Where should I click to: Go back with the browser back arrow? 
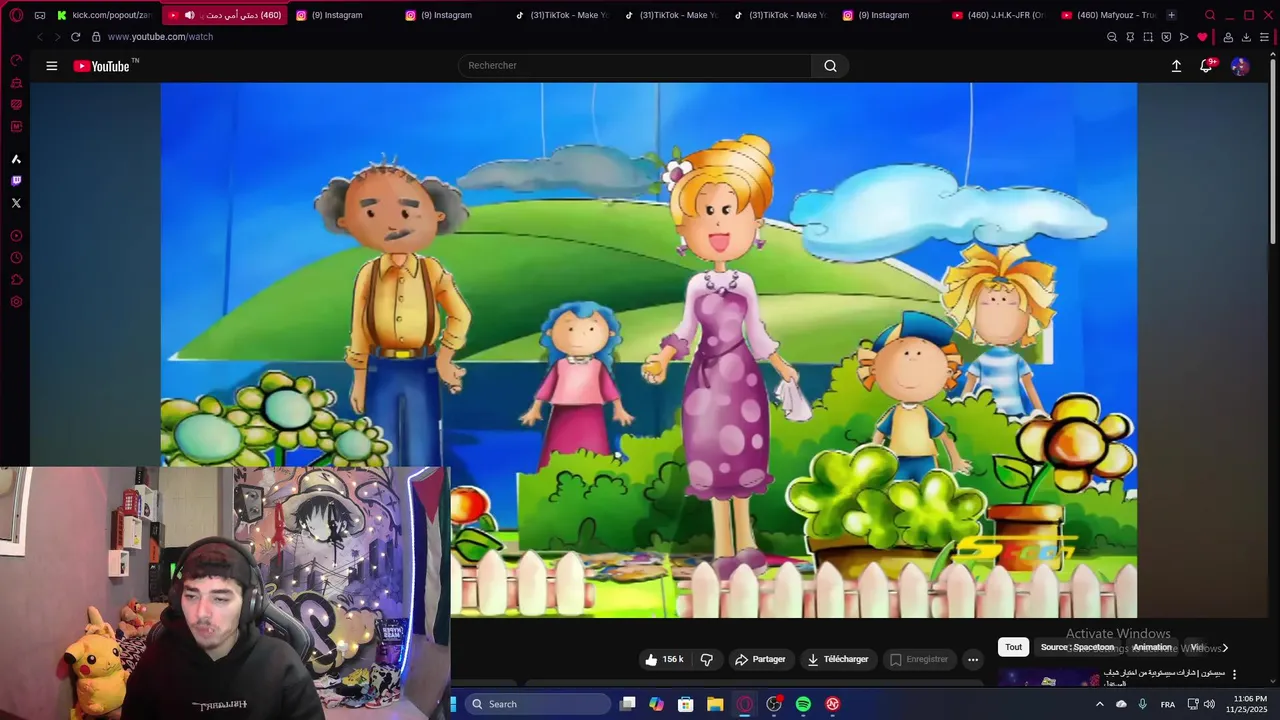coord(40,37)
